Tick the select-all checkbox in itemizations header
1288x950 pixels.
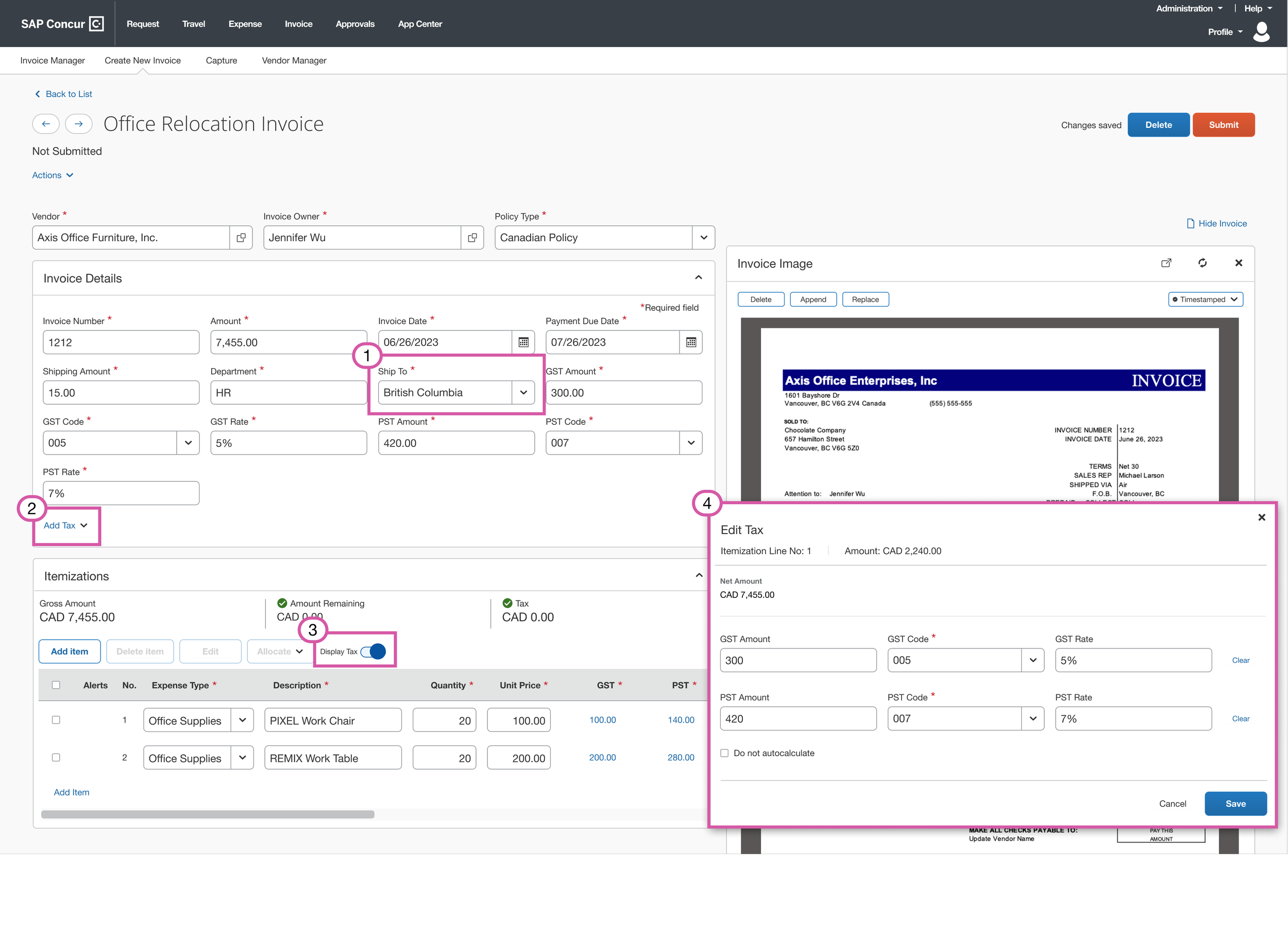[x=56, y=685]
